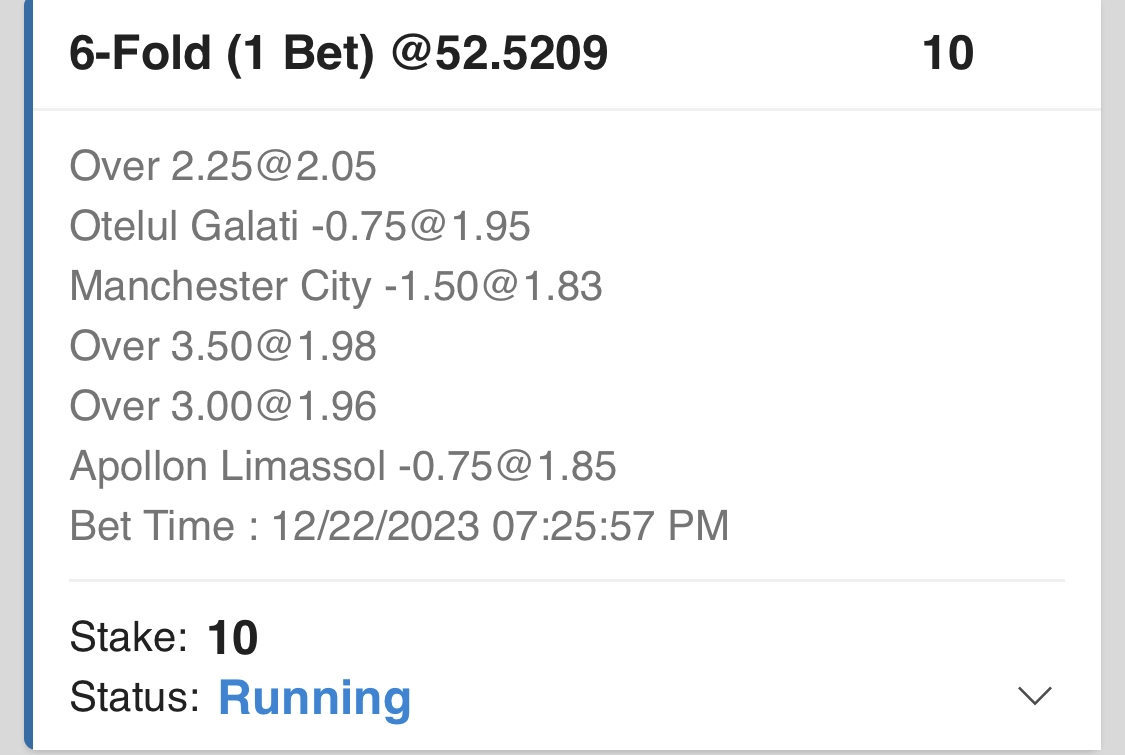Tap the header amount 10
Image resolution: width=1125 pixels, height=755 pixels.
point(947,54)
